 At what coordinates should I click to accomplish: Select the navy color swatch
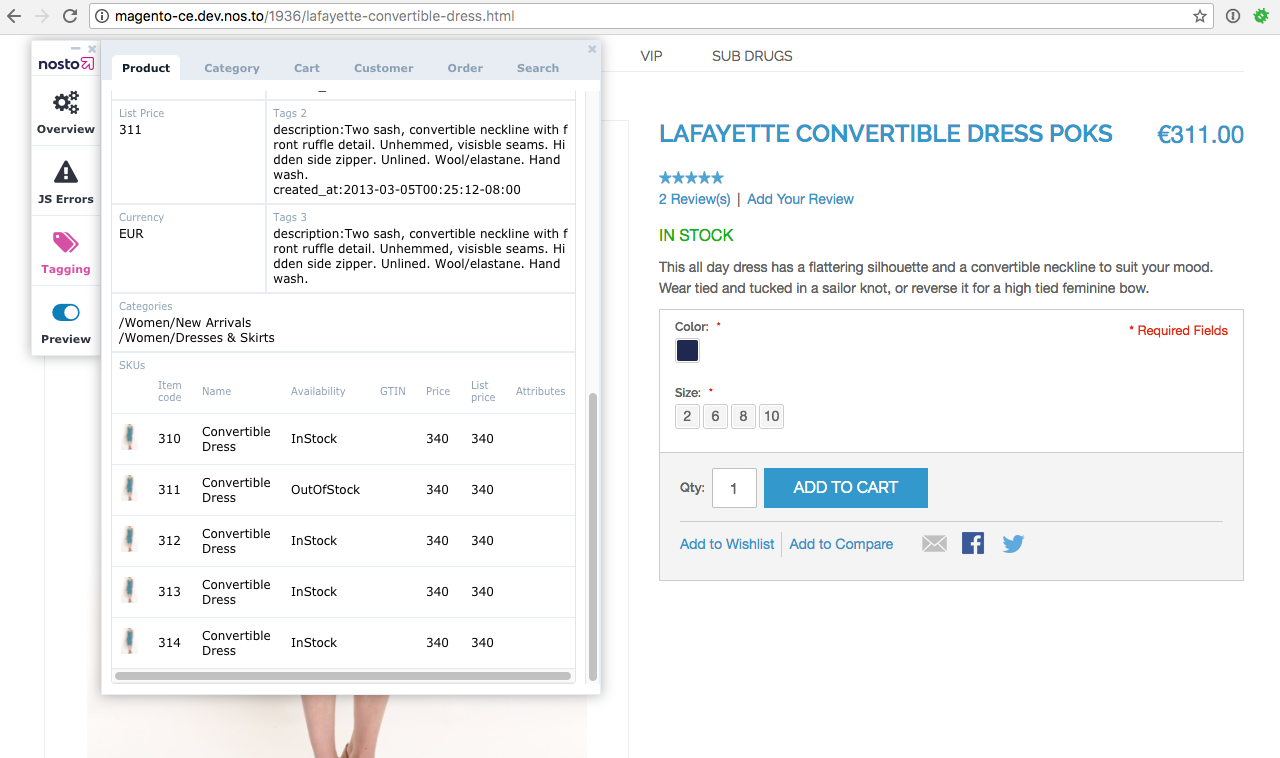click(687, 351)
